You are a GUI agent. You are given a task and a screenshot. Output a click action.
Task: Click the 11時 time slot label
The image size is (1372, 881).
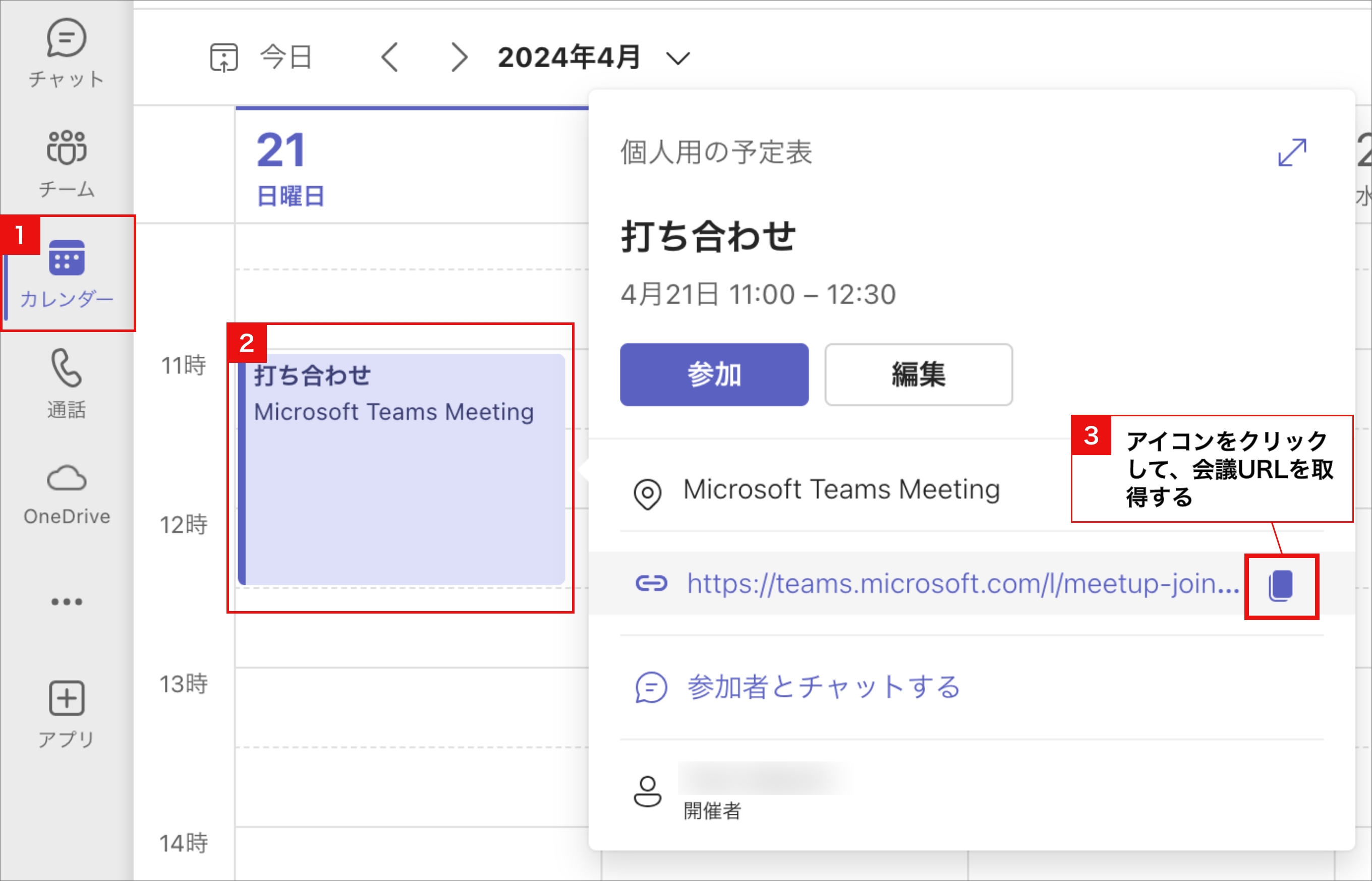tap(183, 365)
